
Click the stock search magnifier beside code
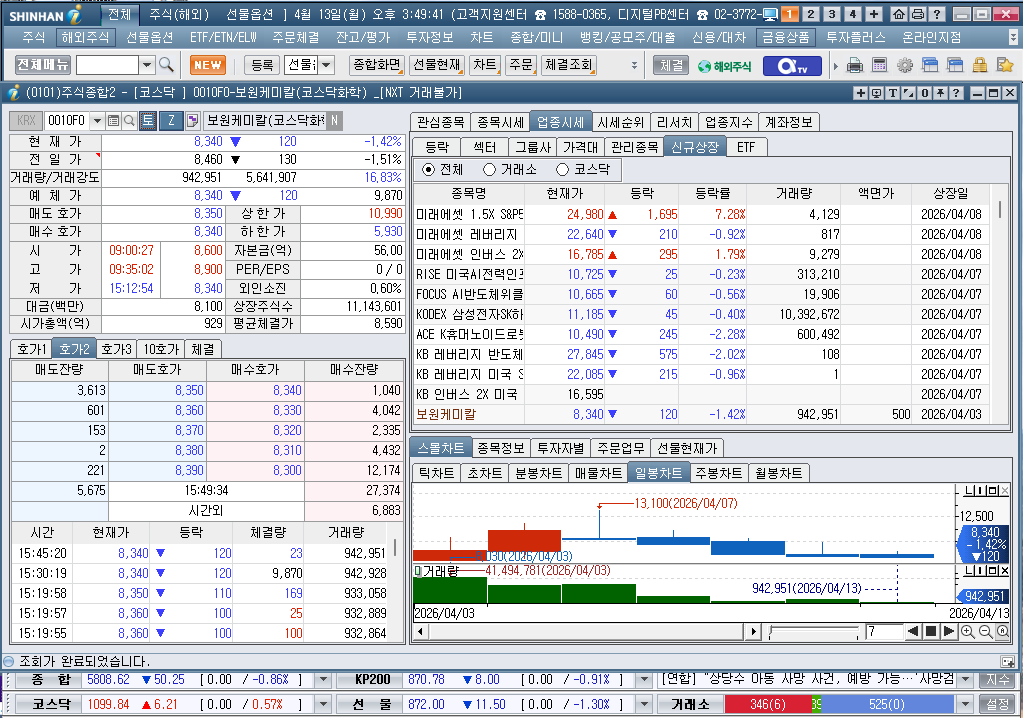click(x=129, y=121)
